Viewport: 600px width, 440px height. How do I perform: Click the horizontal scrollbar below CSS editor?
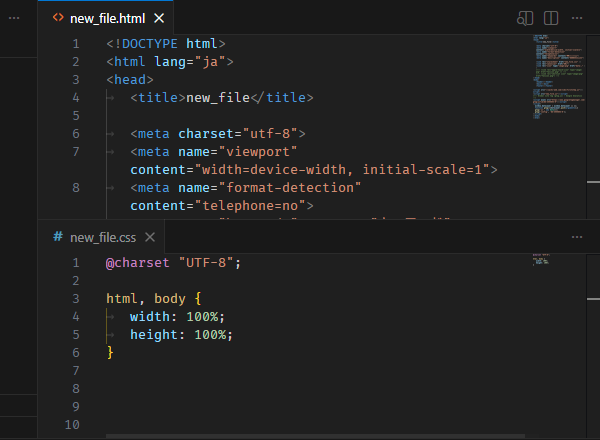300,436
